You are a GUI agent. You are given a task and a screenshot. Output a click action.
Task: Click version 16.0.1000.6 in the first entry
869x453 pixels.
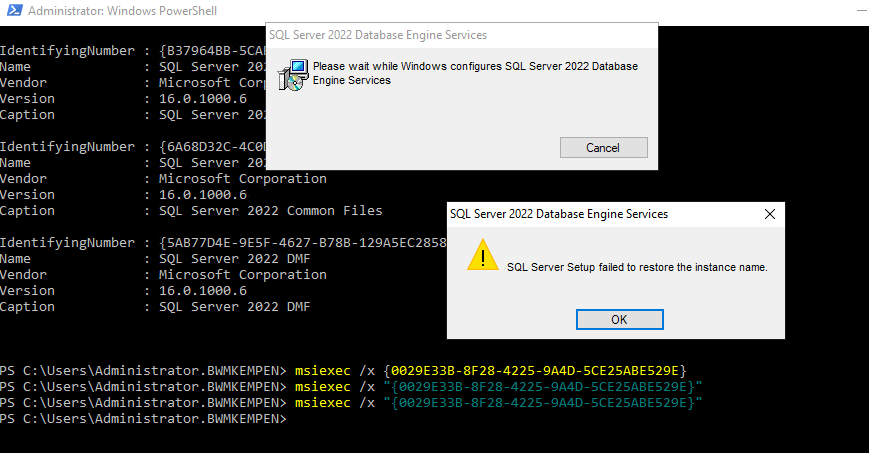click(x=203, y=99)
